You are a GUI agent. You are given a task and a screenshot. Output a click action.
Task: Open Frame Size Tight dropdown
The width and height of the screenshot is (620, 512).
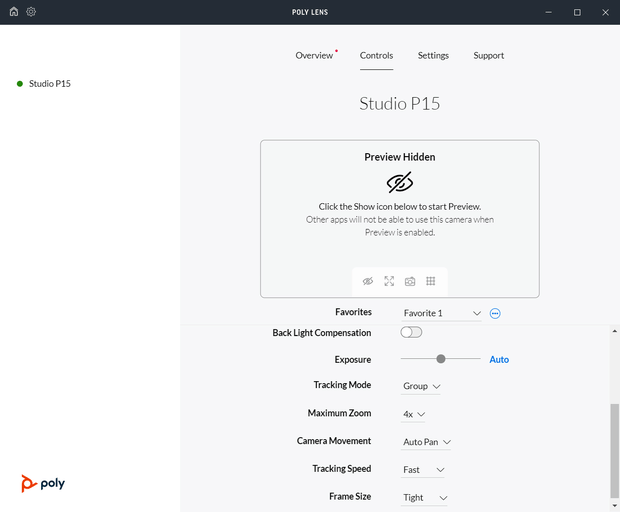point(425,497)
